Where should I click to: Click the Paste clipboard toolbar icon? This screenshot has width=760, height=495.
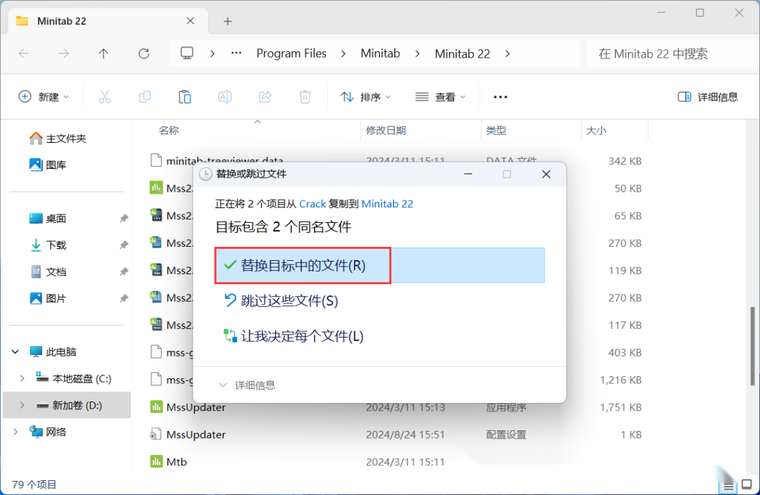(185, 97)
